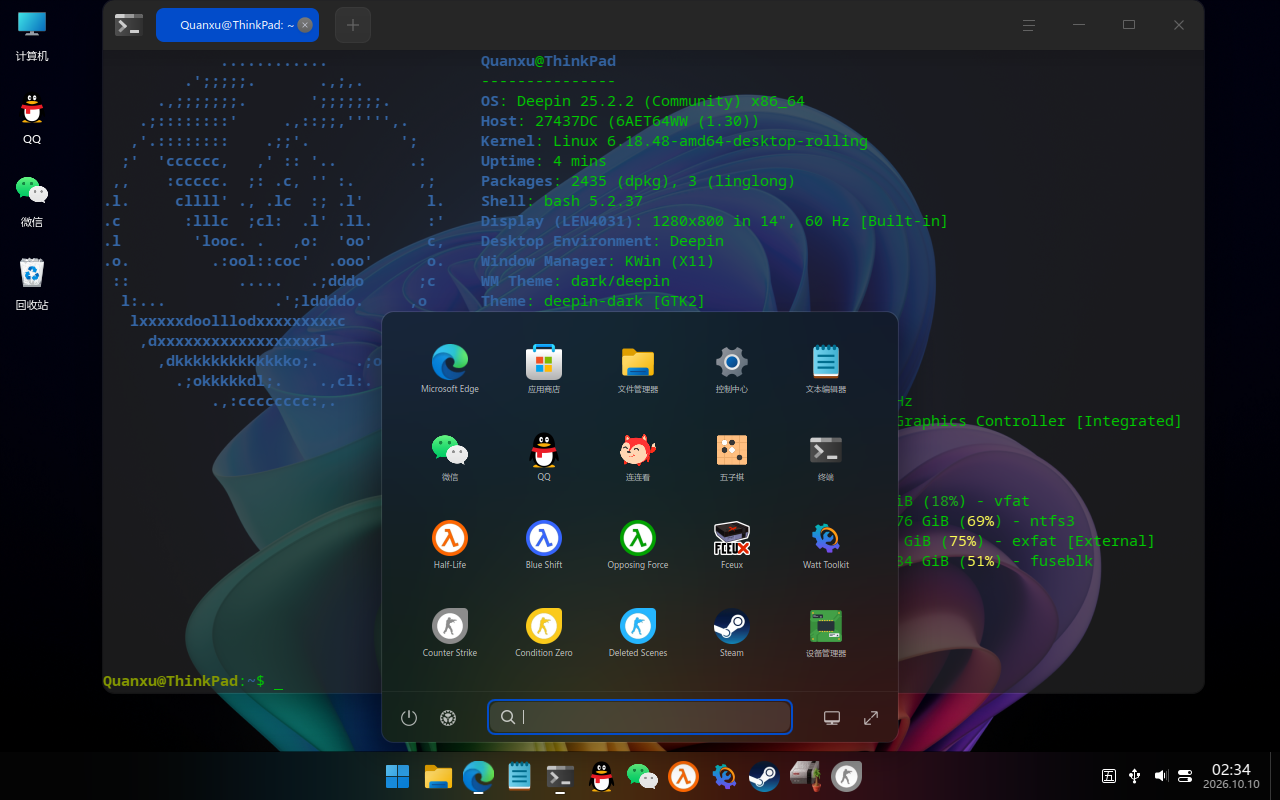Screen dimensions: 1280x800
Task: Click the monitor icon in launcher footer
Action: tap(831, 717)
